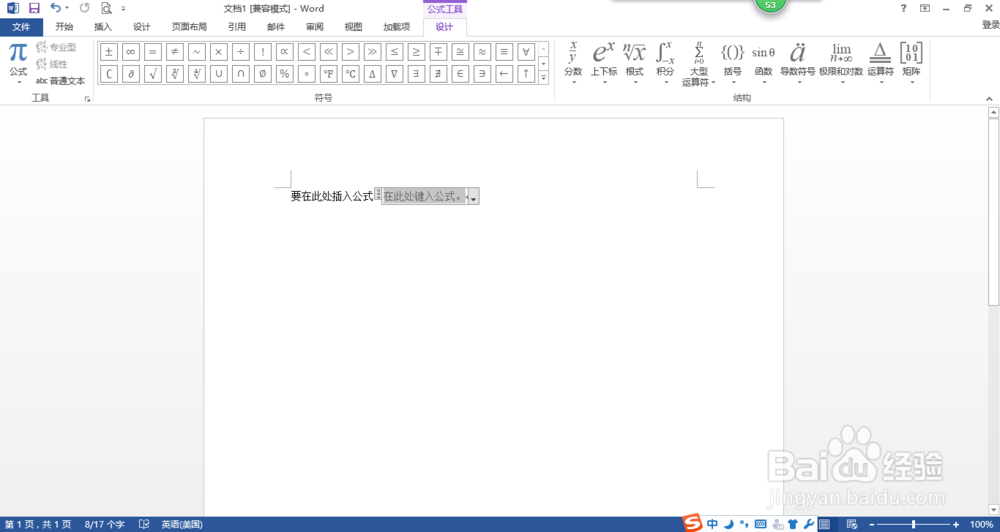Open the Bracket (括号) dropdown

(x=733, y=63)
